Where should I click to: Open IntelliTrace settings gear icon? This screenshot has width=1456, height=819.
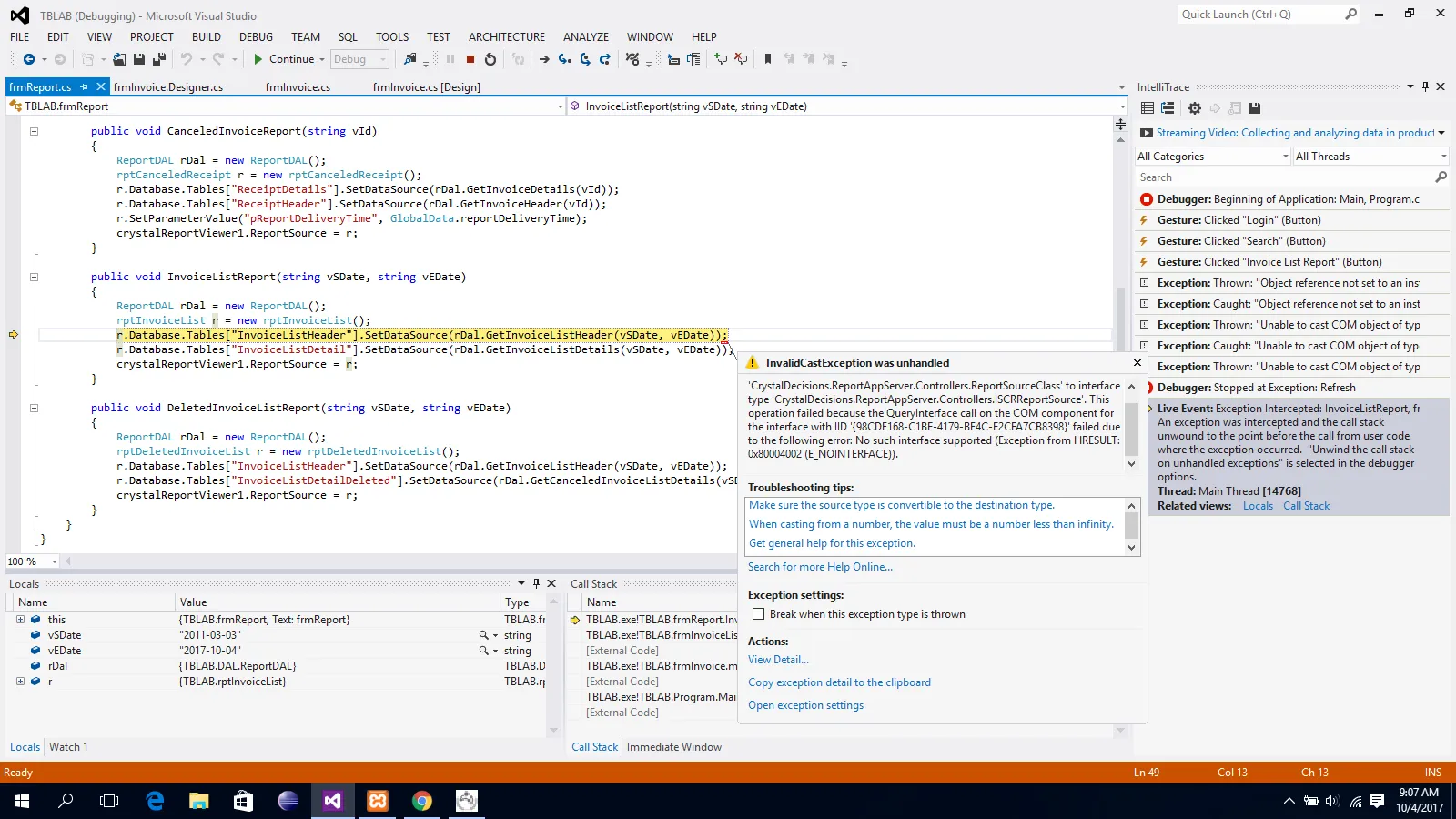click(1195, 108)
